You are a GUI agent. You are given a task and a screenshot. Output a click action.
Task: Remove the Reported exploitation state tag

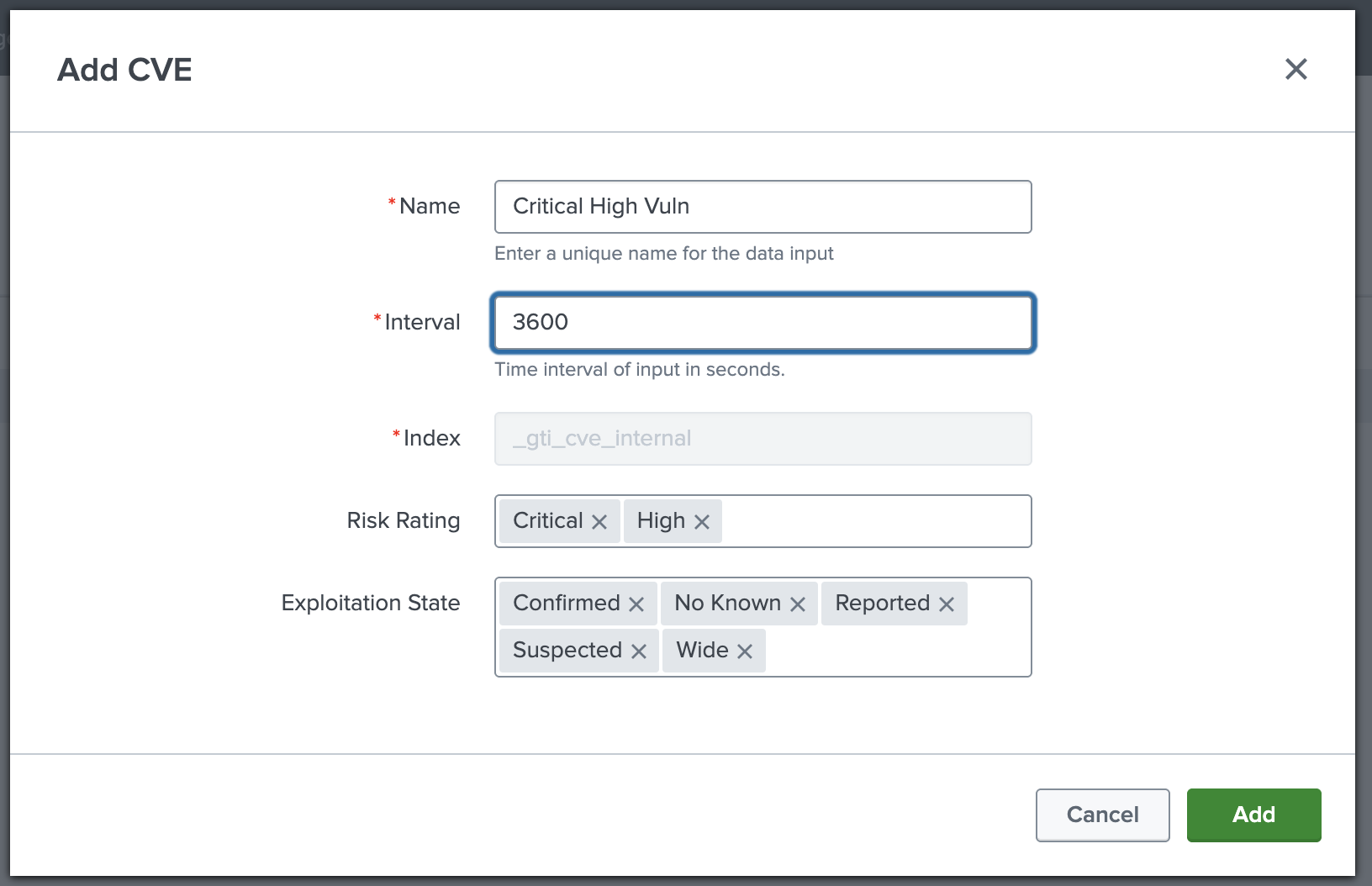point(947,604)
